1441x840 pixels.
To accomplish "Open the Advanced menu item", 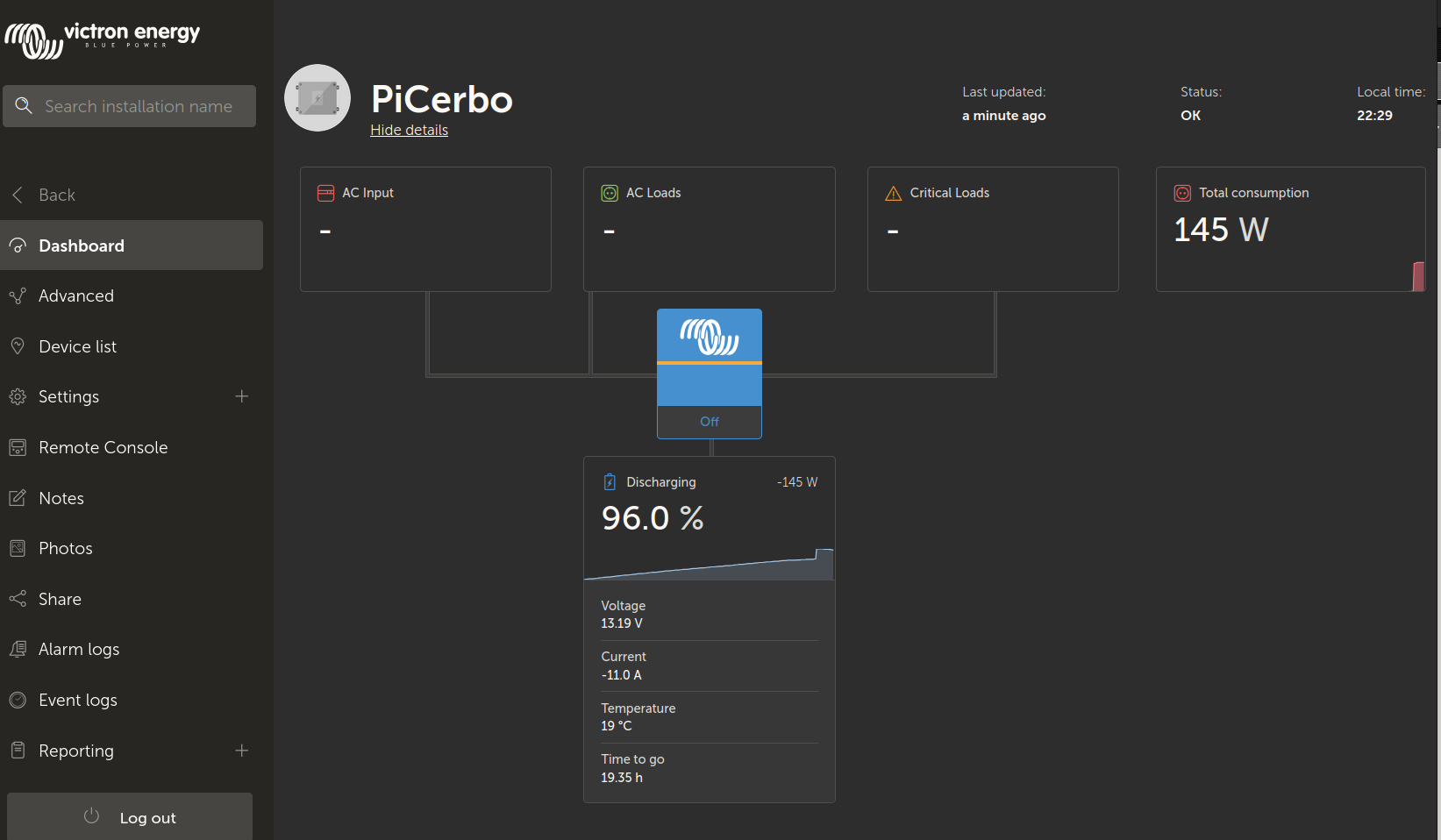I will coord(76,296).
